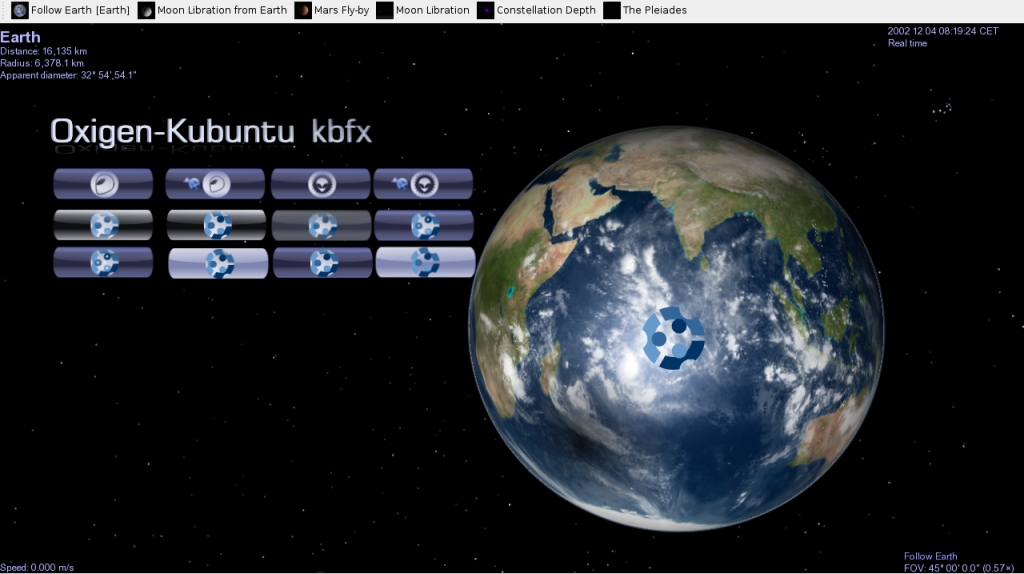Click the first dark blue button in bottom row
The width and height of the screenshot is (1024, 574).
click(x=103, y=263)
